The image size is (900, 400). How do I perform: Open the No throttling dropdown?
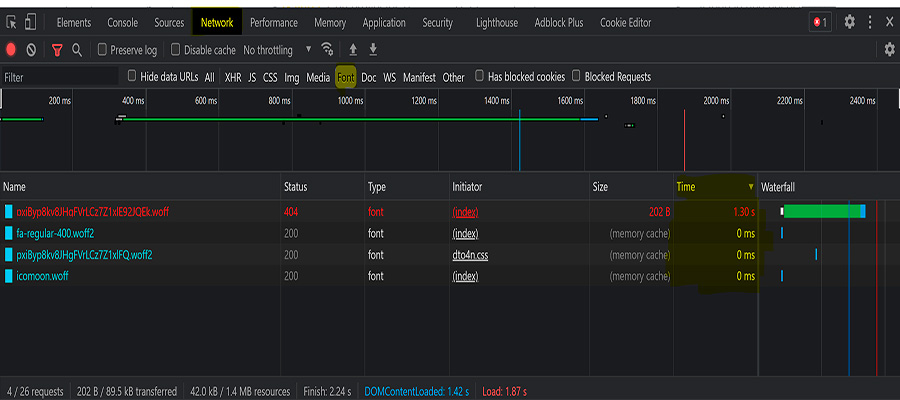pos(277,50)
